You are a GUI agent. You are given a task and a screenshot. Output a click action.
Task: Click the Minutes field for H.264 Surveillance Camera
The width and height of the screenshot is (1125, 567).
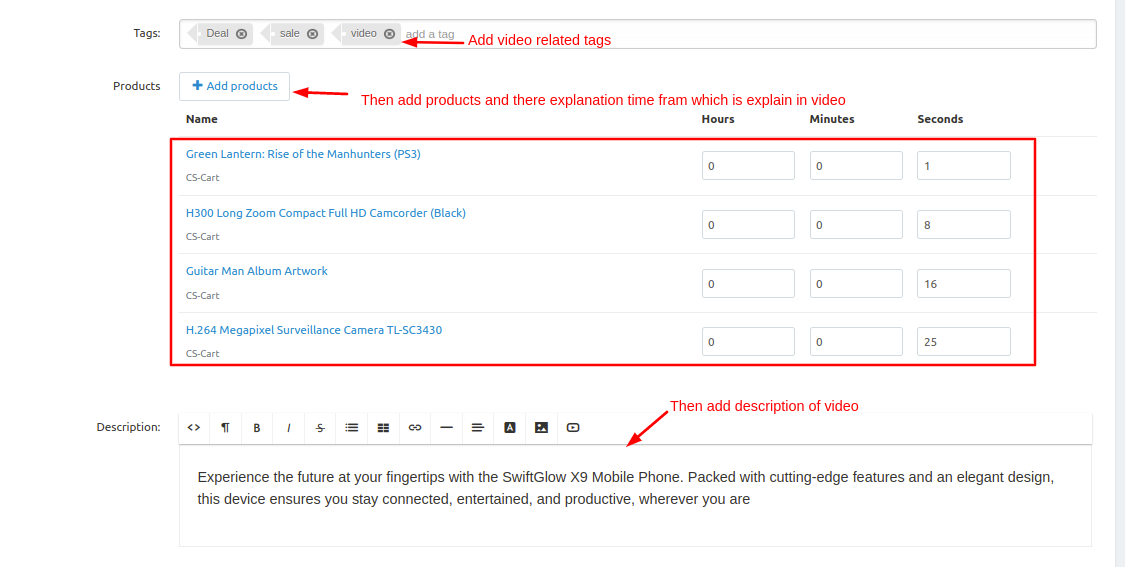(856, 342)
